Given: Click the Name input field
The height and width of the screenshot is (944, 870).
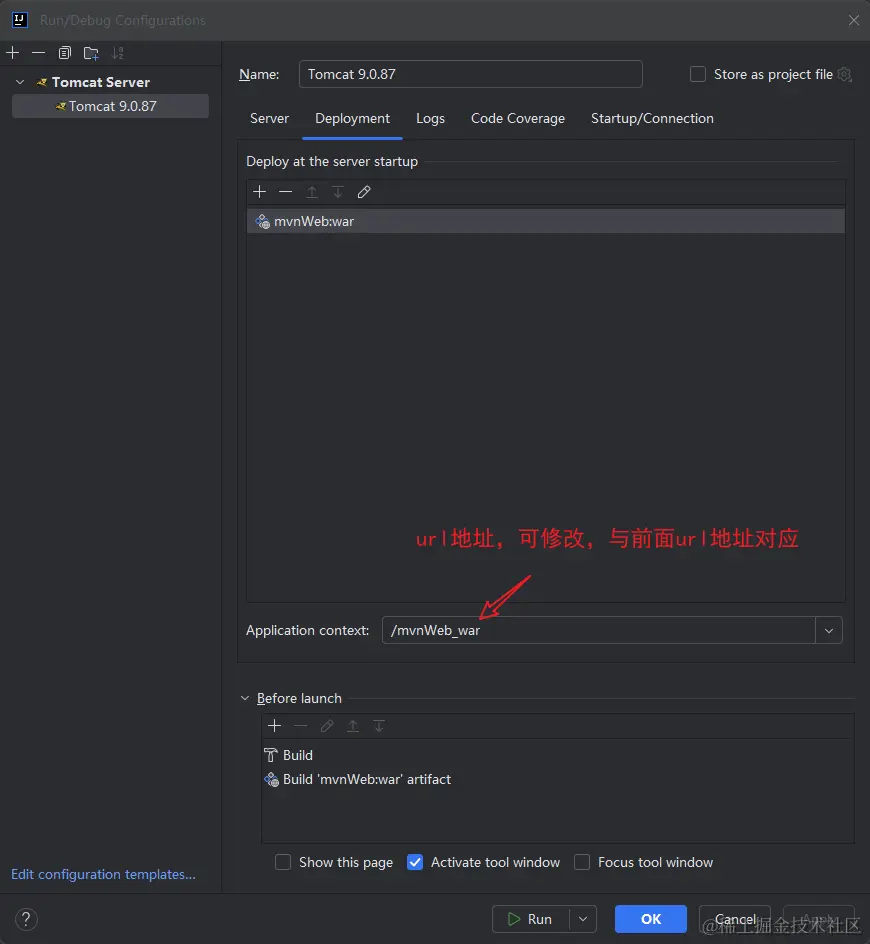Looking at the screenshot, I should 470,74.
